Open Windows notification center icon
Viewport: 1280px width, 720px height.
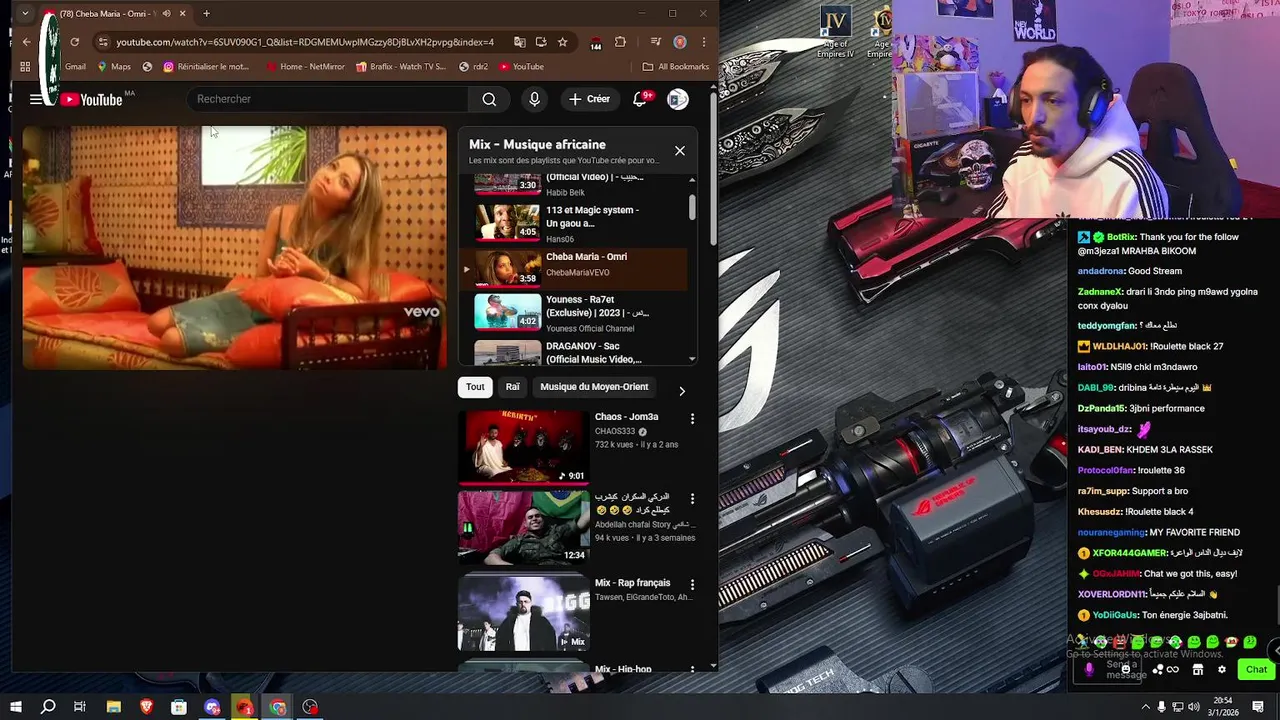point(1256,707)
